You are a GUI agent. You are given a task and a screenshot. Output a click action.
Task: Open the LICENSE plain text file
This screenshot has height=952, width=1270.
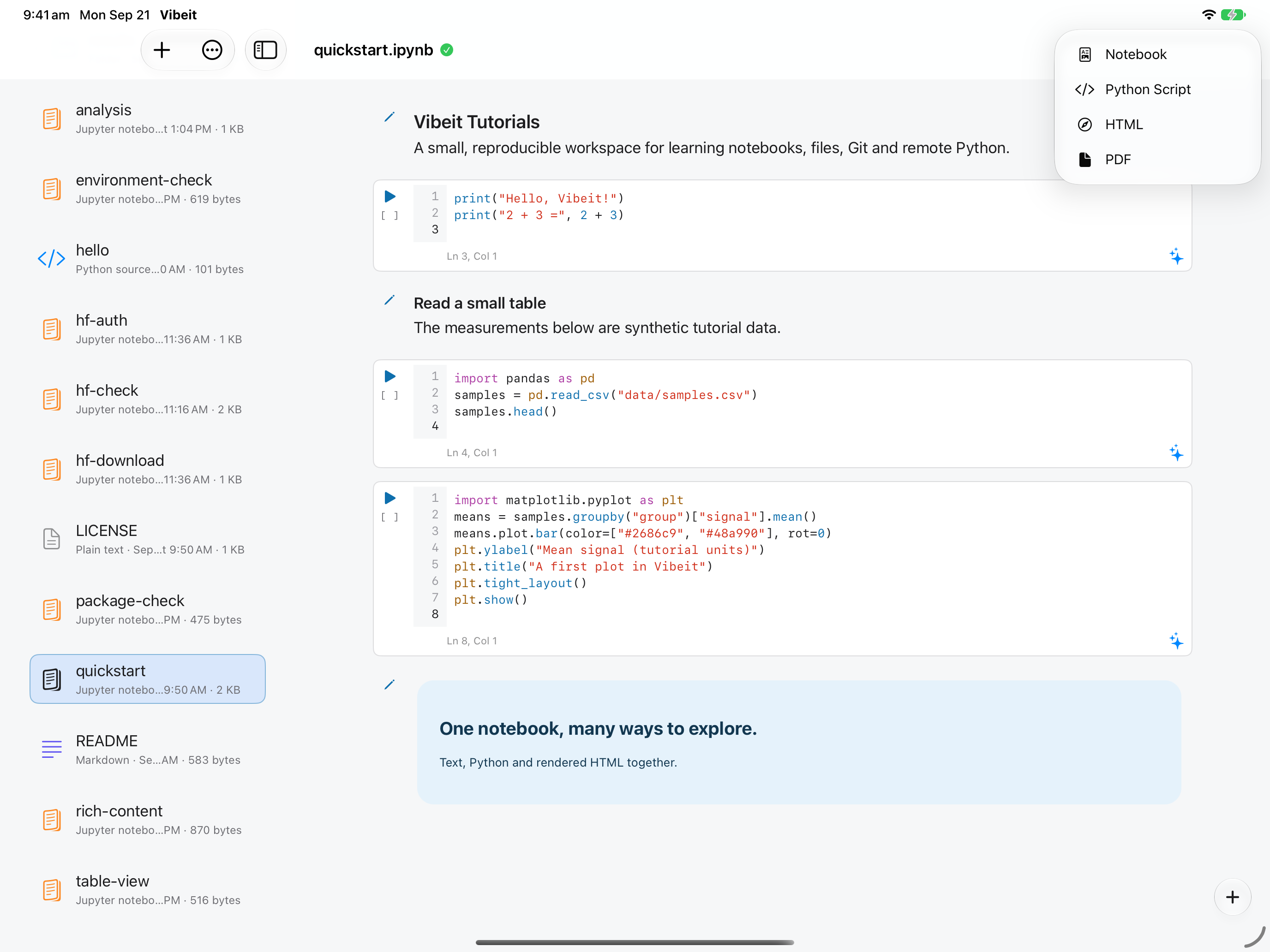click(x=148, y=539)
